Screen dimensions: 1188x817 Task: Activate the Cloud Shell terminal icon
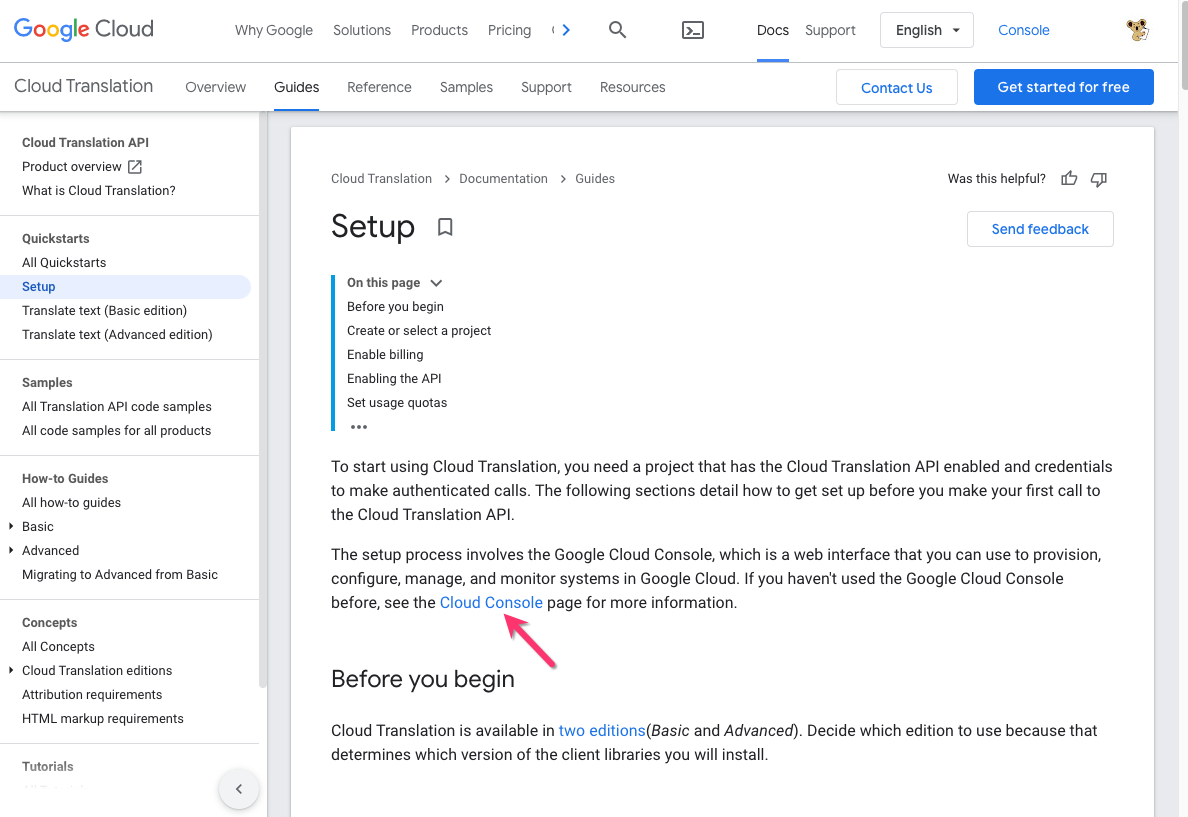pyautogui.click(x=692, y=30)
